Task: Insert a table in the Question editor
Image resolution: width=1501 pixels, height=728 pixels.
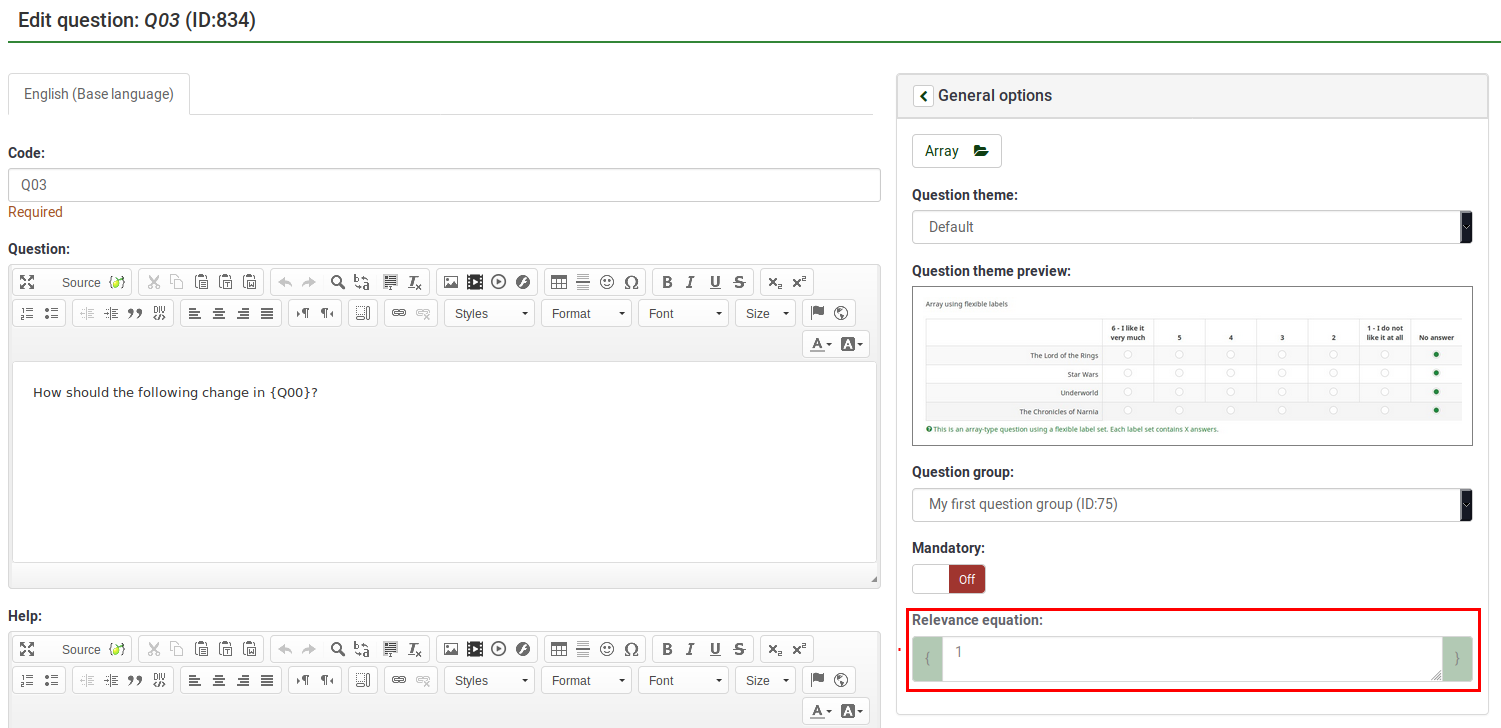Action: tap(559, 283)
